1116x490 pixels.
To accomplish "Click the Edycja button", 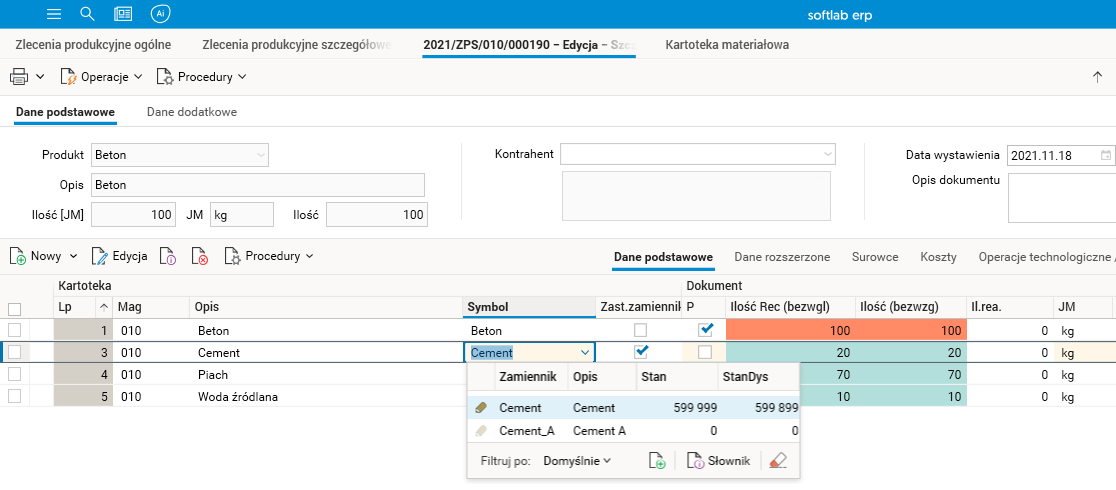I will coord(120,256).
